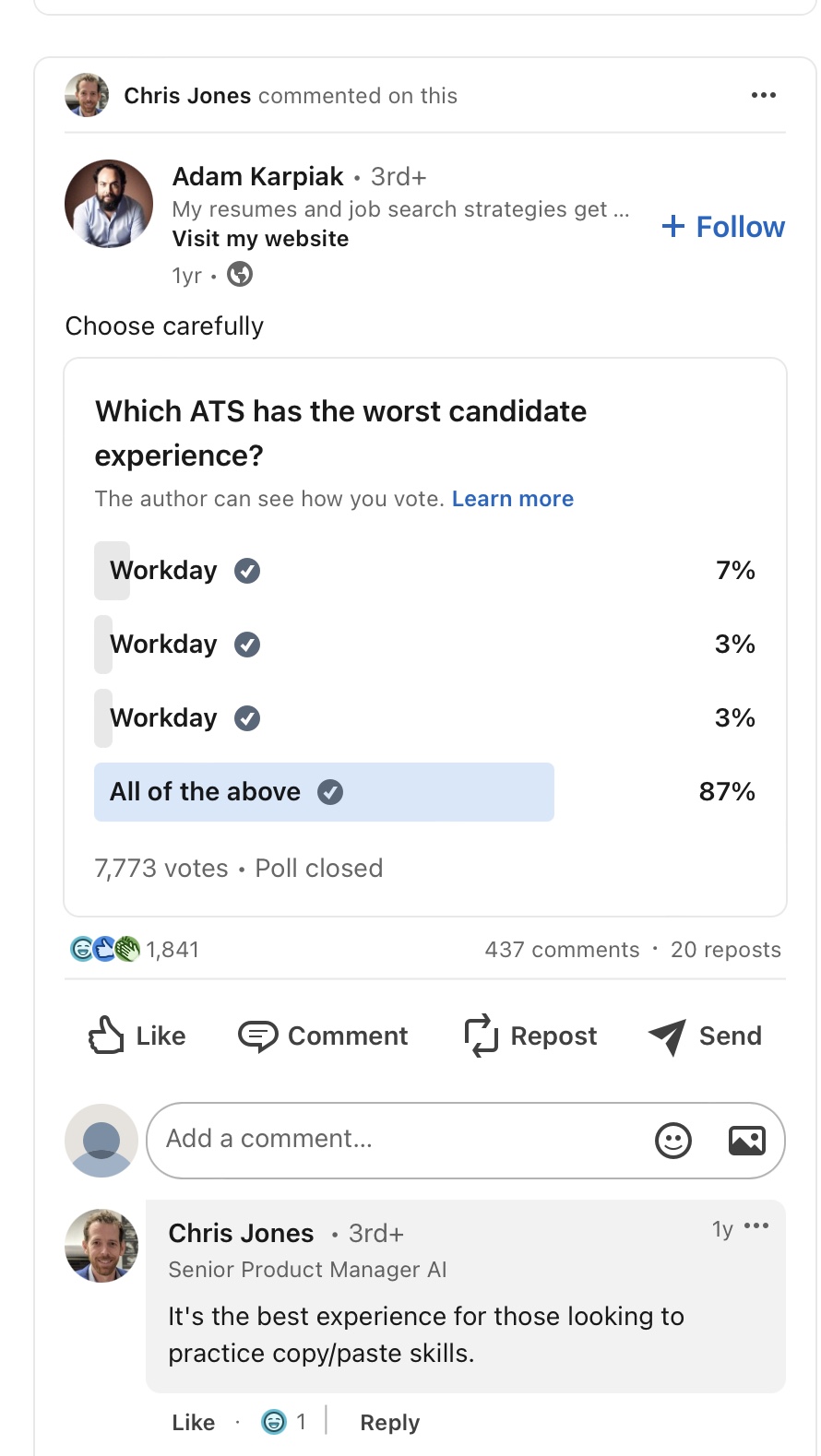Open the 437 comments link
Screen dimensions: 821x1456
[x=562, y=950]
